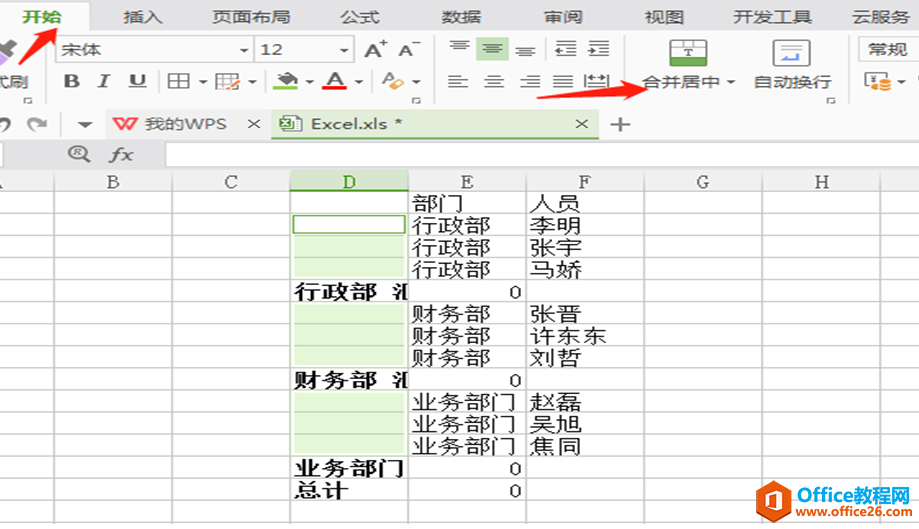Viewport: 919px width, 529px height.
Task: Click the fx insert function icon
Action: pos(121,155)
